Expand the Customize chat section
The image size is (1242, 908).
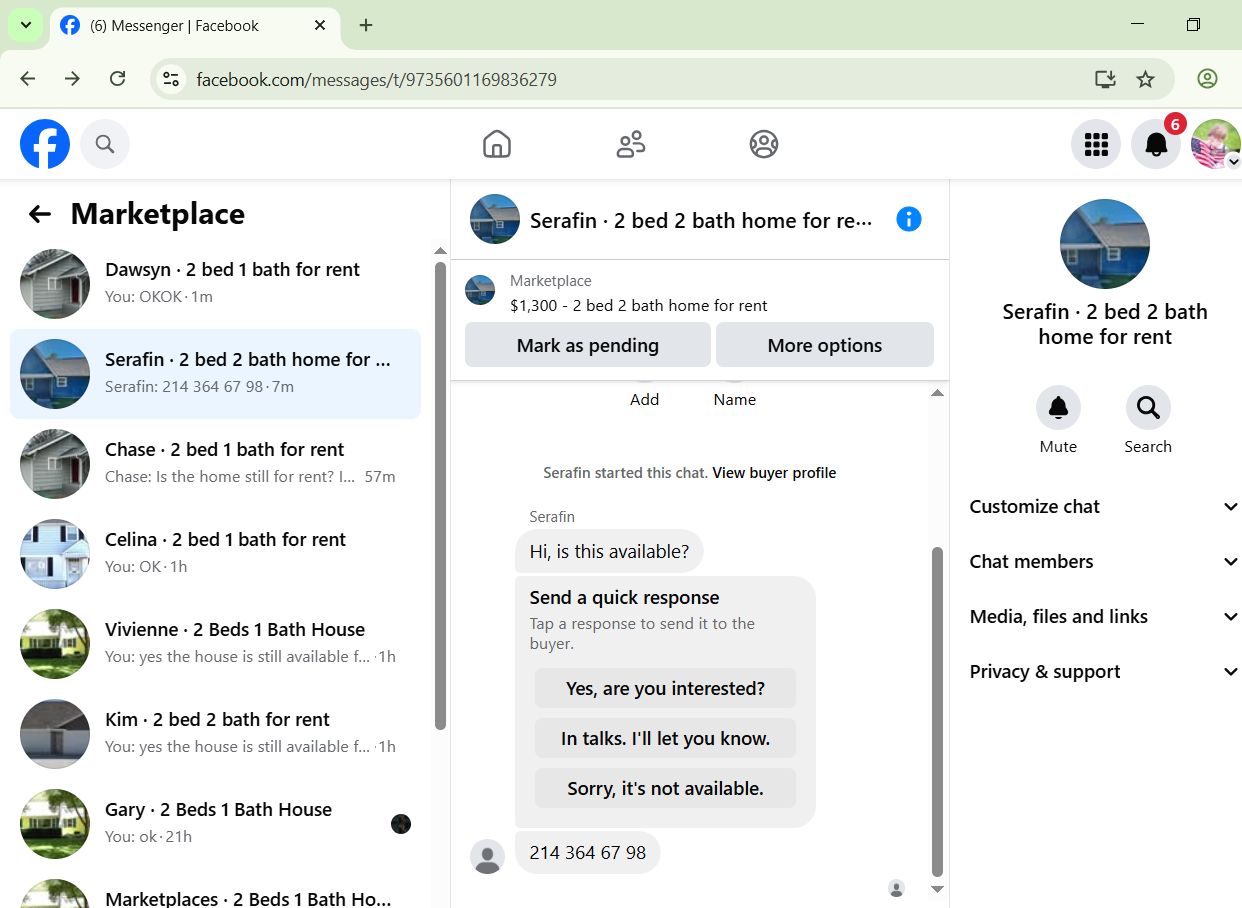coord(1105,507)
